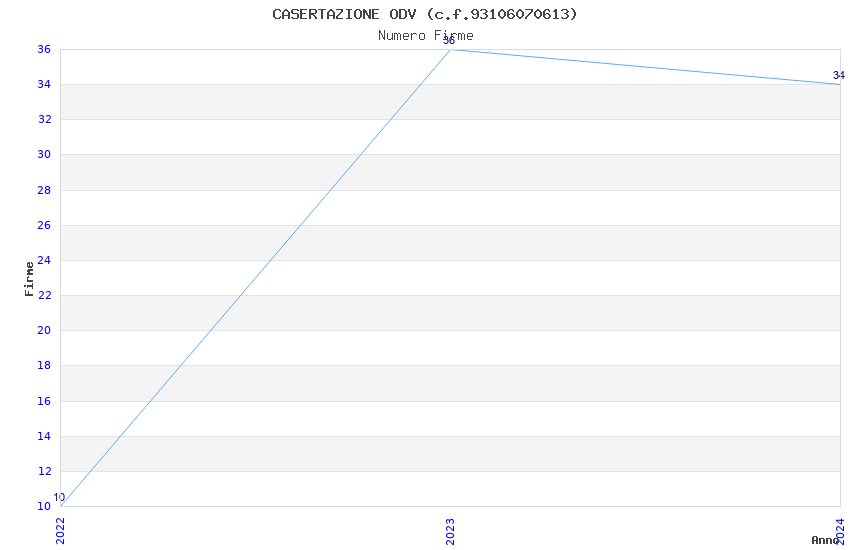Image resolution: width=850 pixels, height=550 pixels.
Task: Select the y-axis label 10
Action: click(44, 506)
